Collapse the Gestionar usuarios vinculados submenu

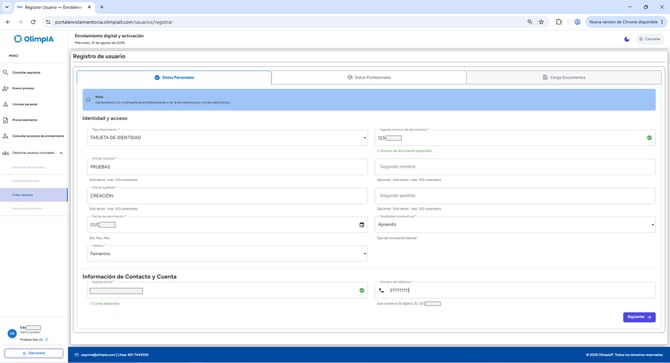tap(61, 153)
